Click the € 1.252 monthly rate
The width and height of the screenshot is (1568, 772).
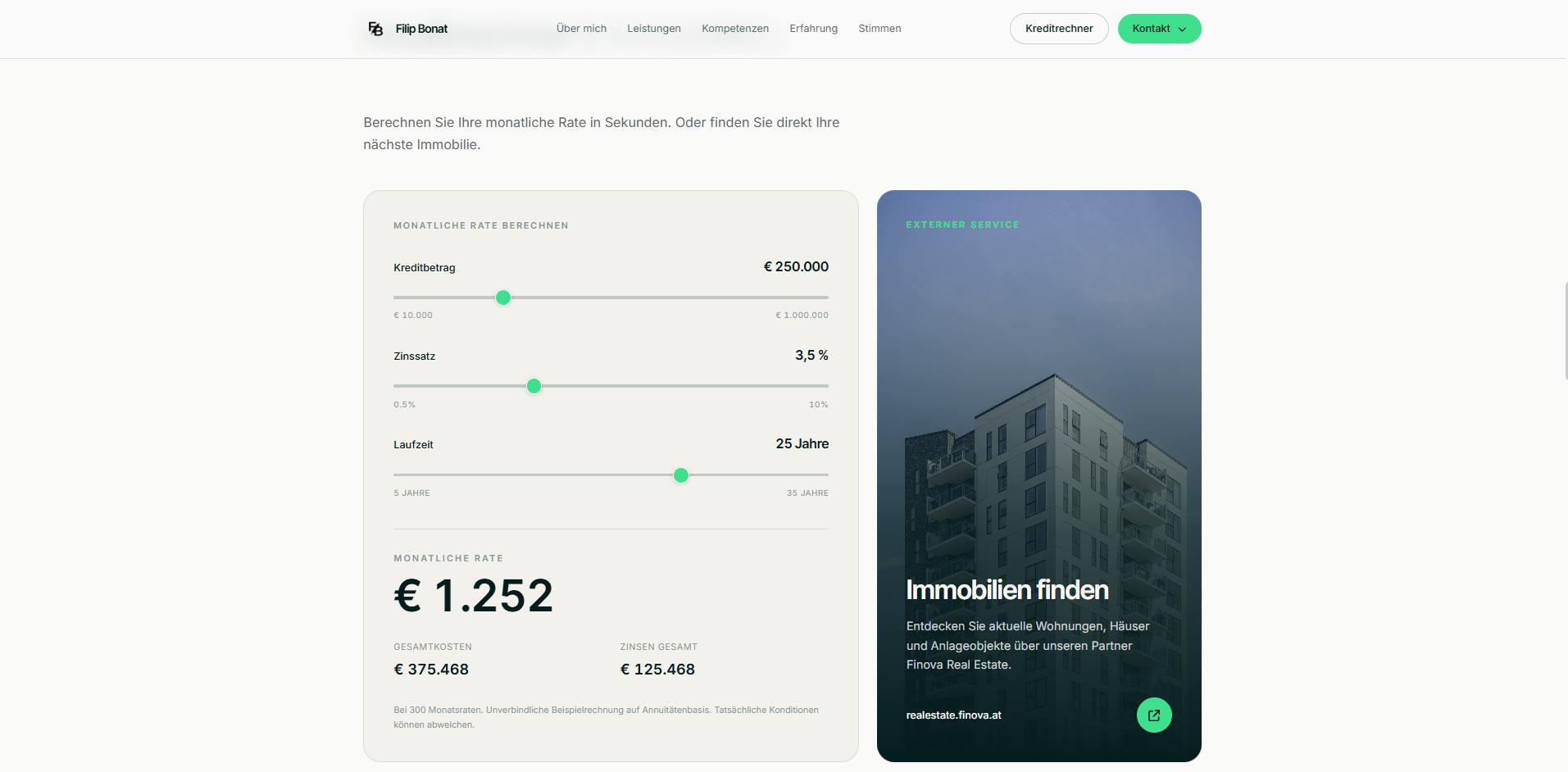(474, 596)
